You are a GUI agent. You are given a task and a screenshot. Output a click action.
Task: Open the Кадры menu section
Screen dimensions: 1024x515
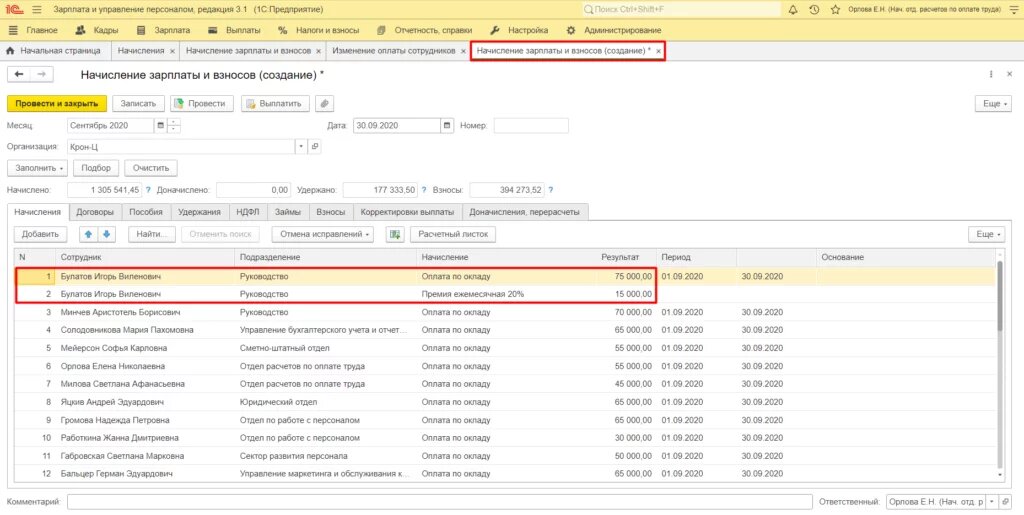97,30
